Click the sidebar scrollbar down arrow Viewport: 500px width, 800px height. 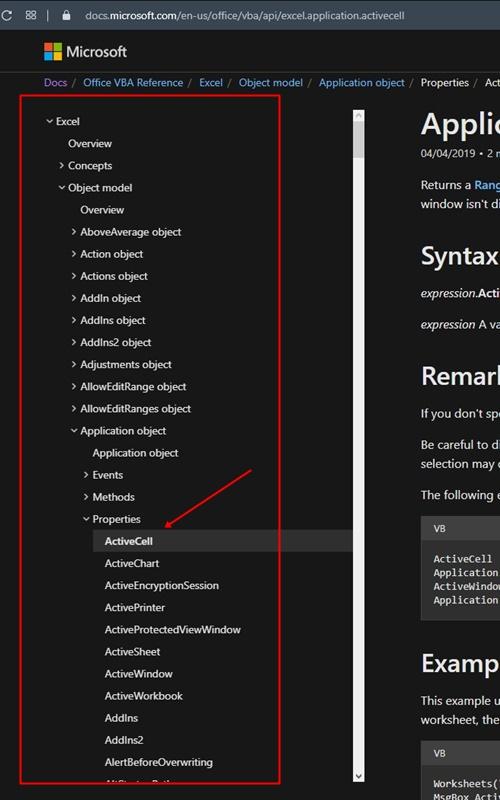click(359, 776)
